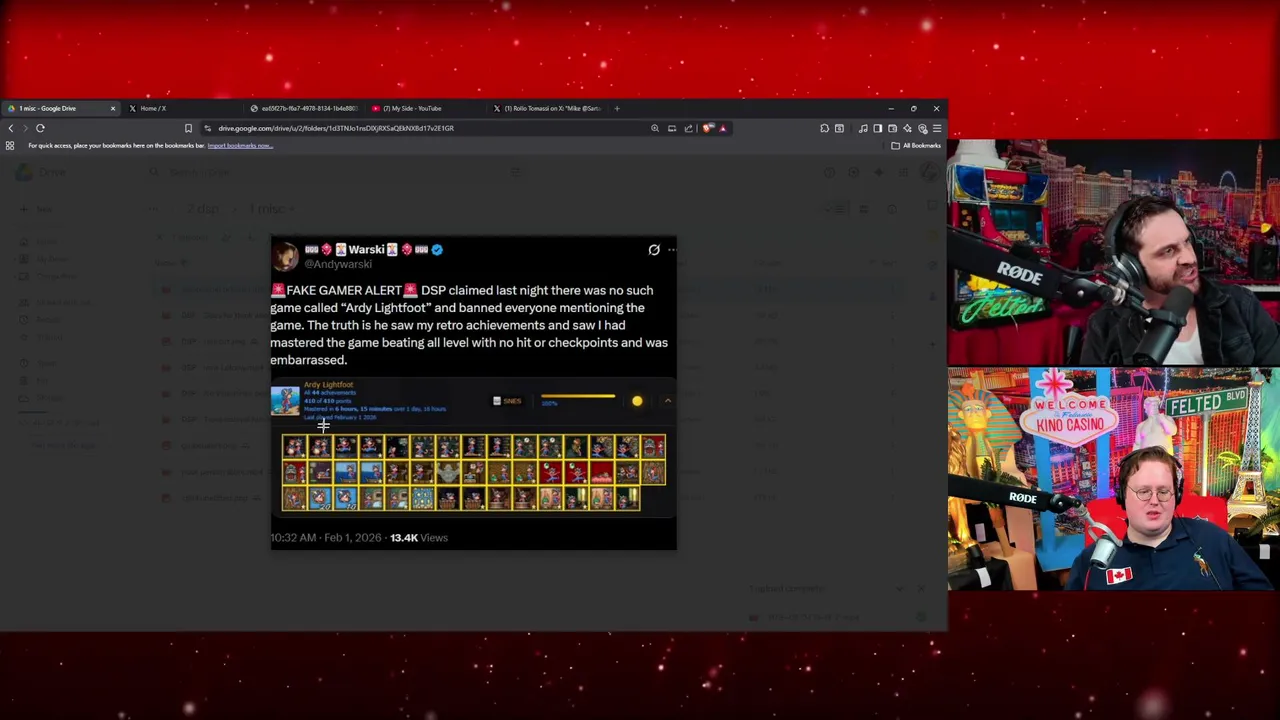Open the zoom magnifier in address bar

(655, 128)
